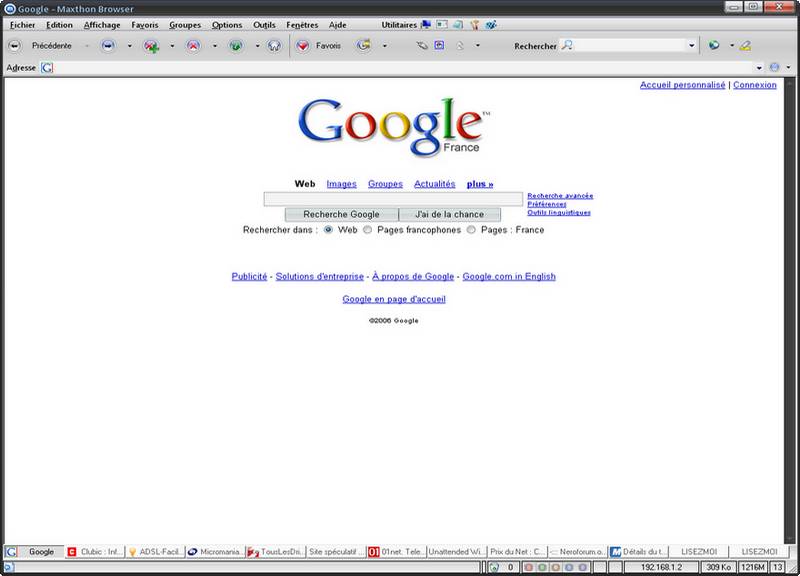Click the 309 Ko status bar entry
This screenshot has width=800, height=576.
click(x=718, y=567)
